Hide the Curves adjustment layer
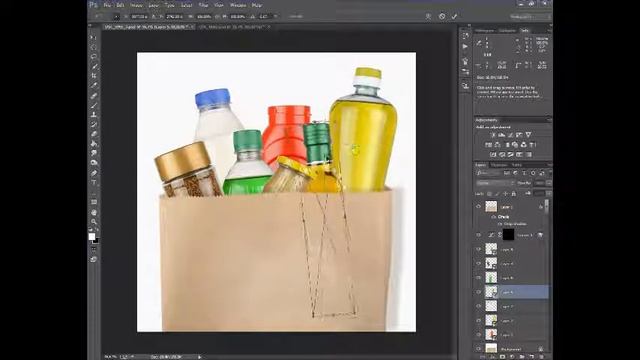The image size is (640, 360). pyautogui.click(x=479, y=235)
